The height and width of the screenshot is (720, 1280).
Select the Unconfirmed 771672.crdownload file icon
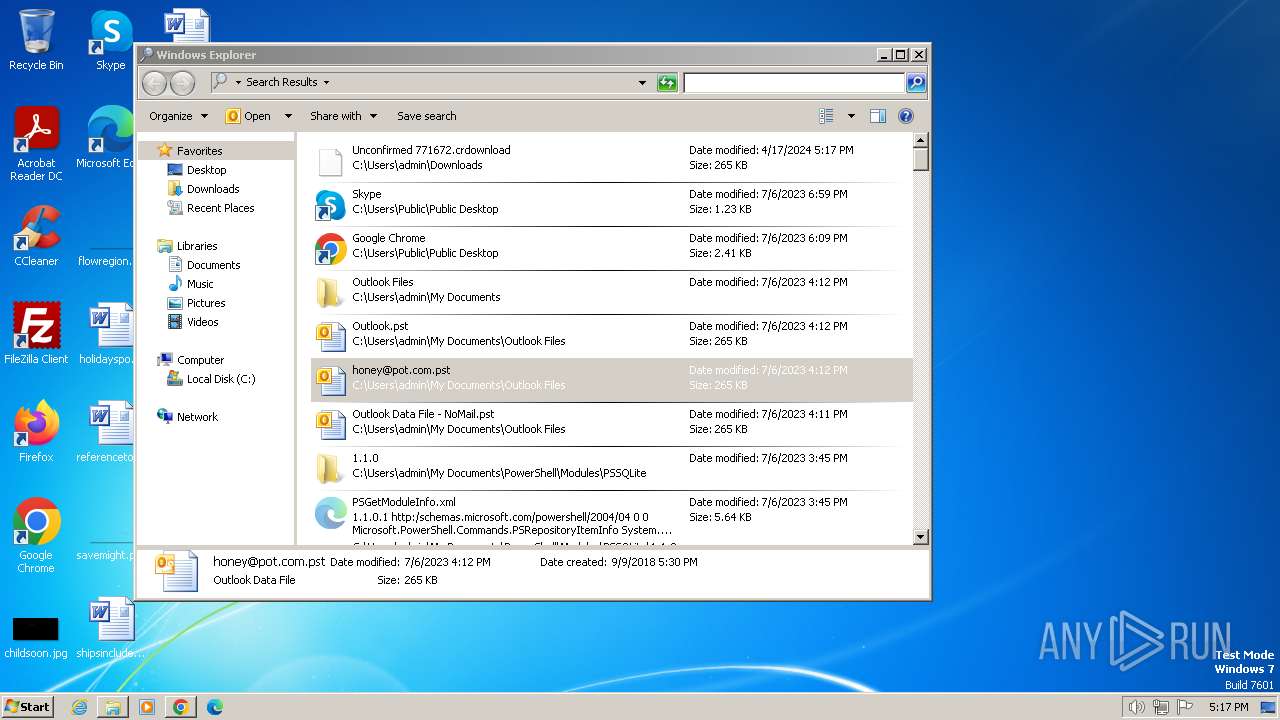(330, 161)
